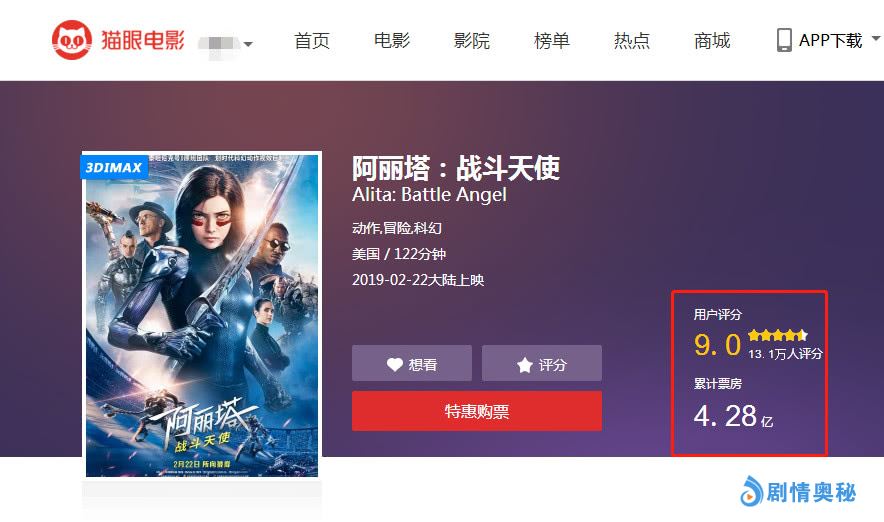Open the 榜单 navigation tab
Image resolution: width=884 pixels, height=522 pixels.
click(x=551, y=41)
